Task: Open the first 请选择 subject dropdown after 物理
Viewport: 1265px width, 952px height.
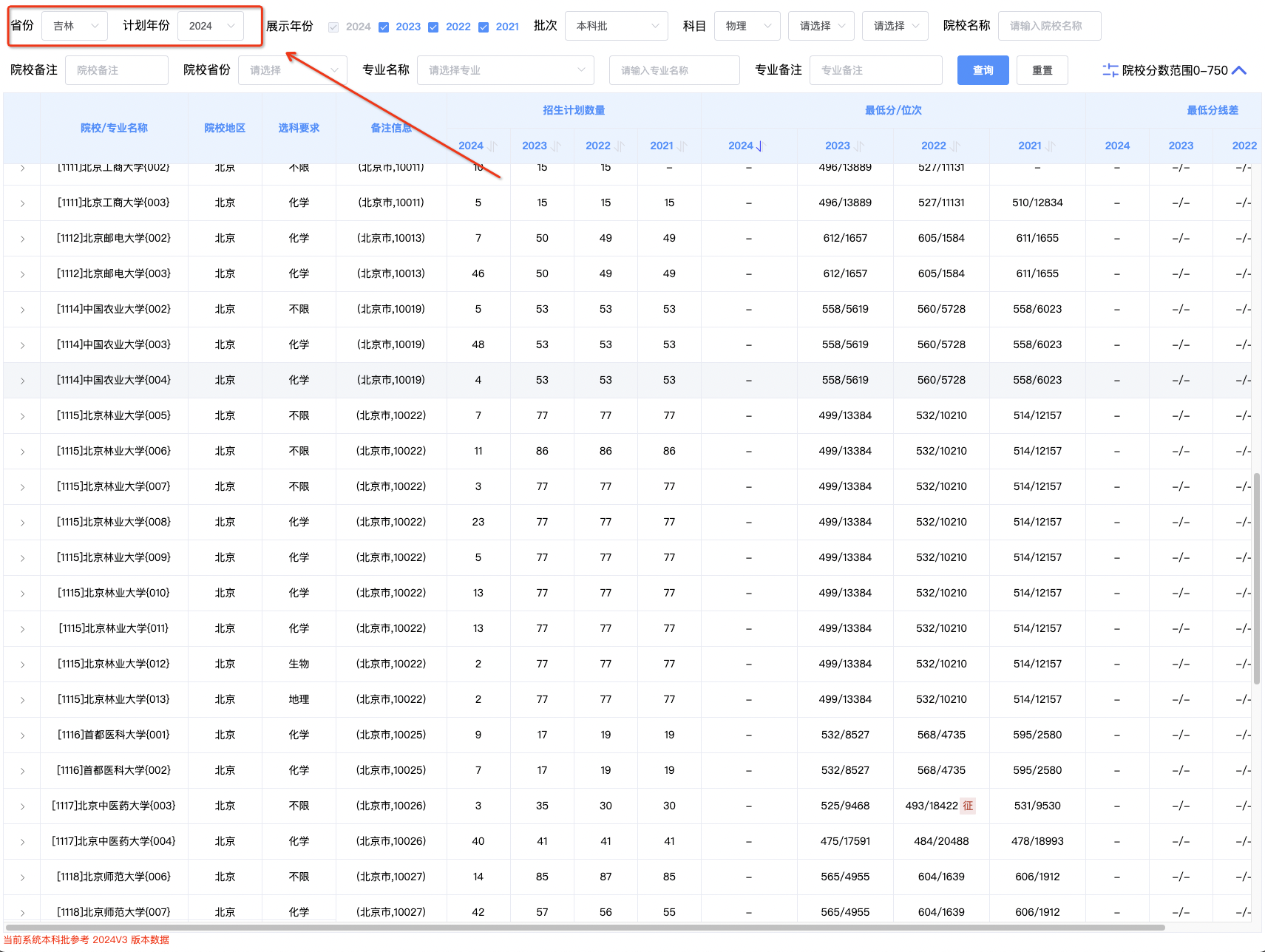Action: pyautogui.click(x=821, y=26)
